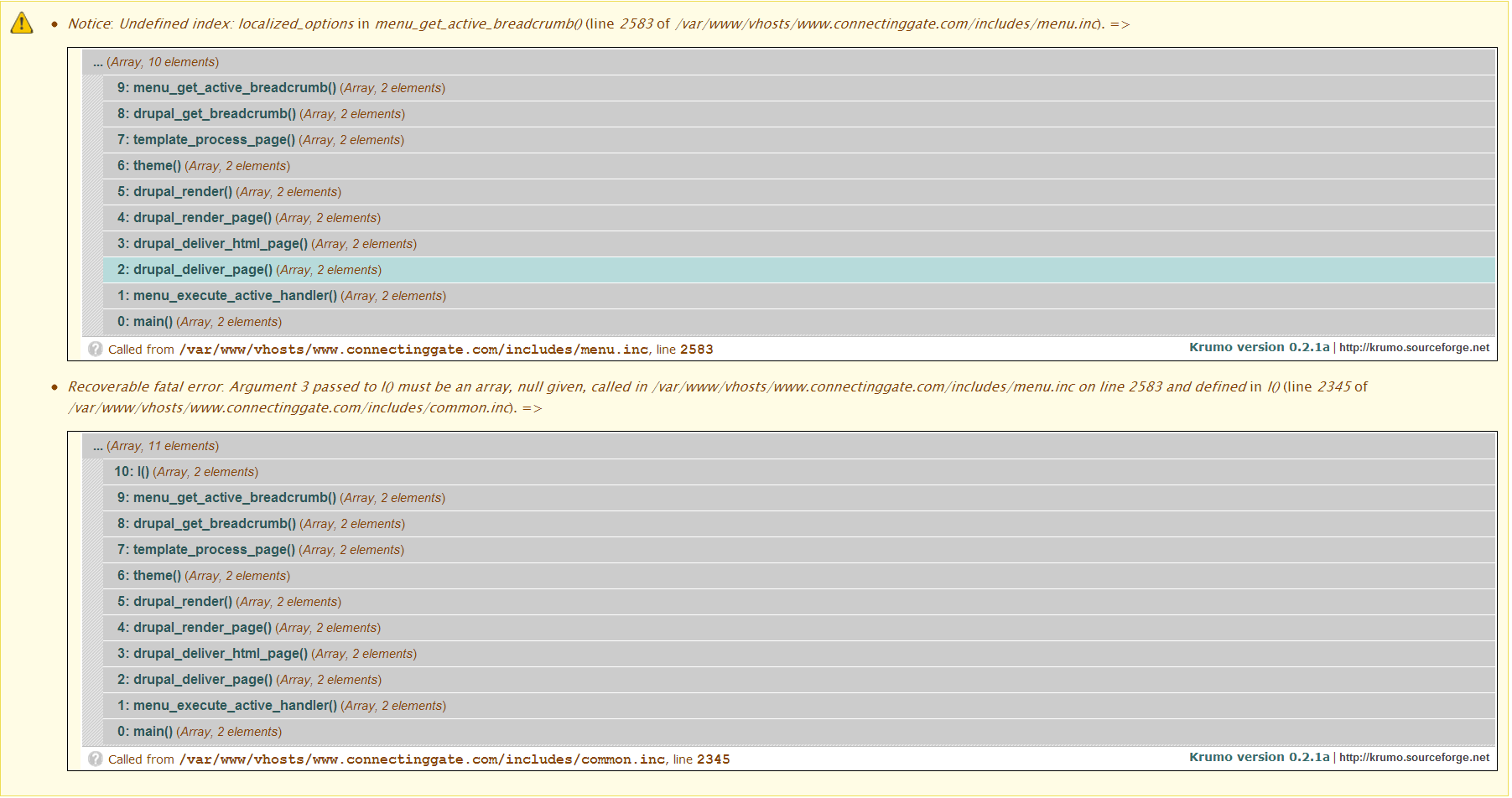The width and height of the screenshot is (1512, 798).
Task: Click the 'Called from' menu.inc line 2583 text
Action: pos(410,350)
